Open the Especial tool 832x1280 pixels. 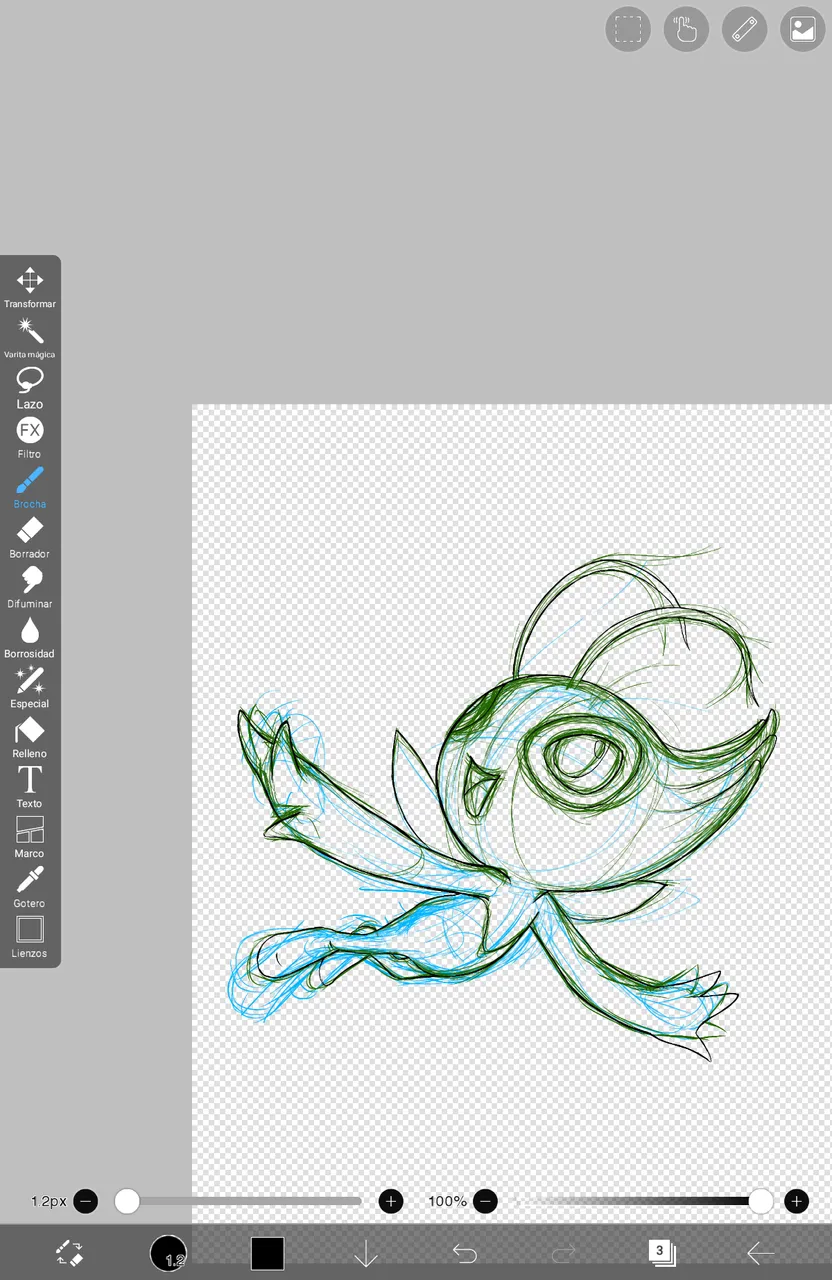pyautogui.click(x=30, y=687)
